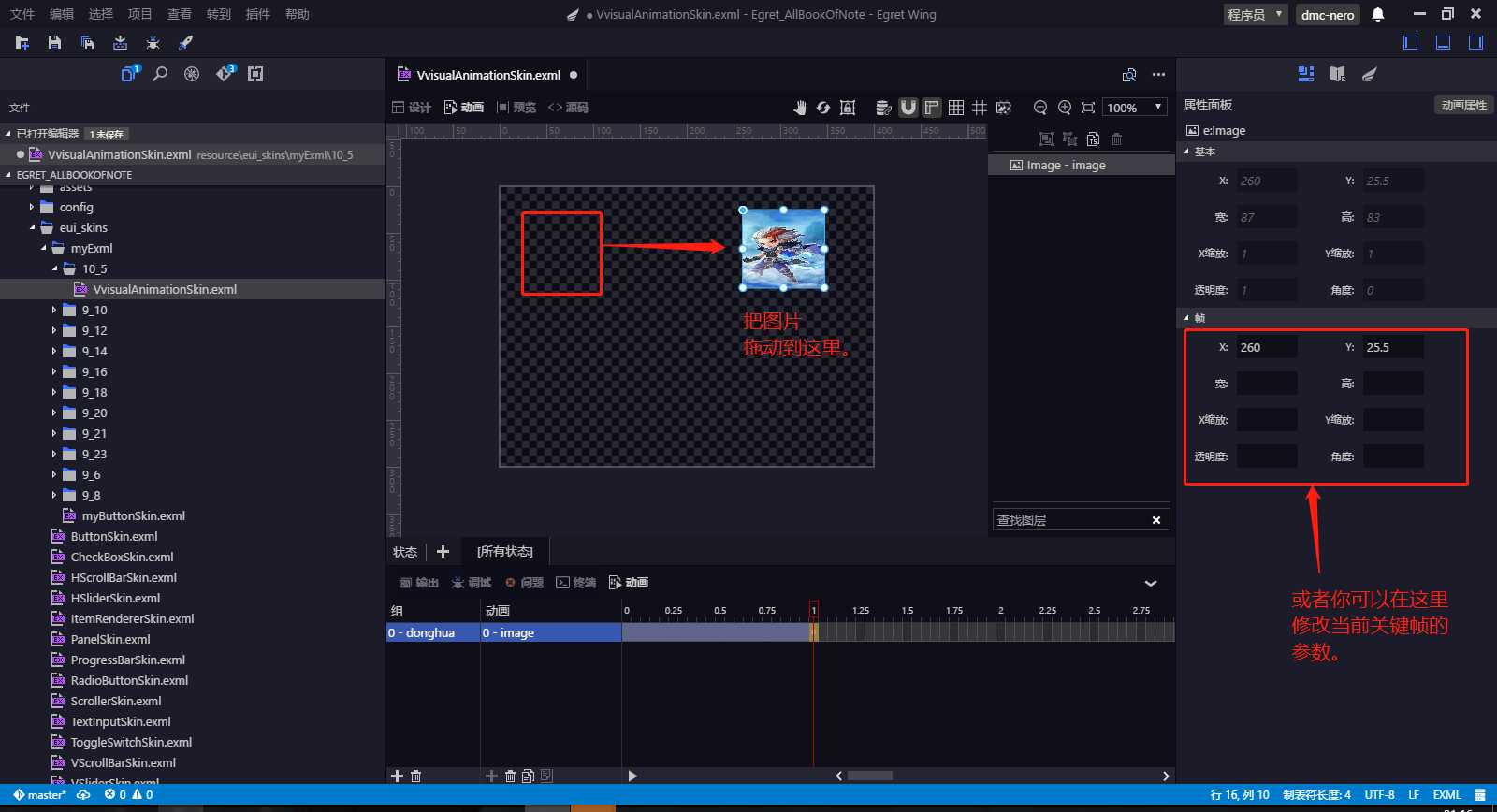Clear the 查找图层 search box
Viewport: 1497px width, 812px height.
click(1156, 520)
